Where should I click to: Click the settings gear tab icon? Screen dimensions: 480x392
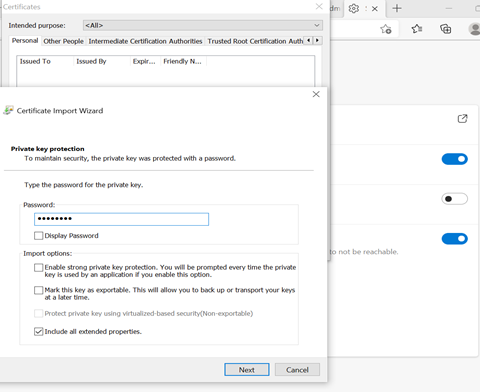coord(354,8)
